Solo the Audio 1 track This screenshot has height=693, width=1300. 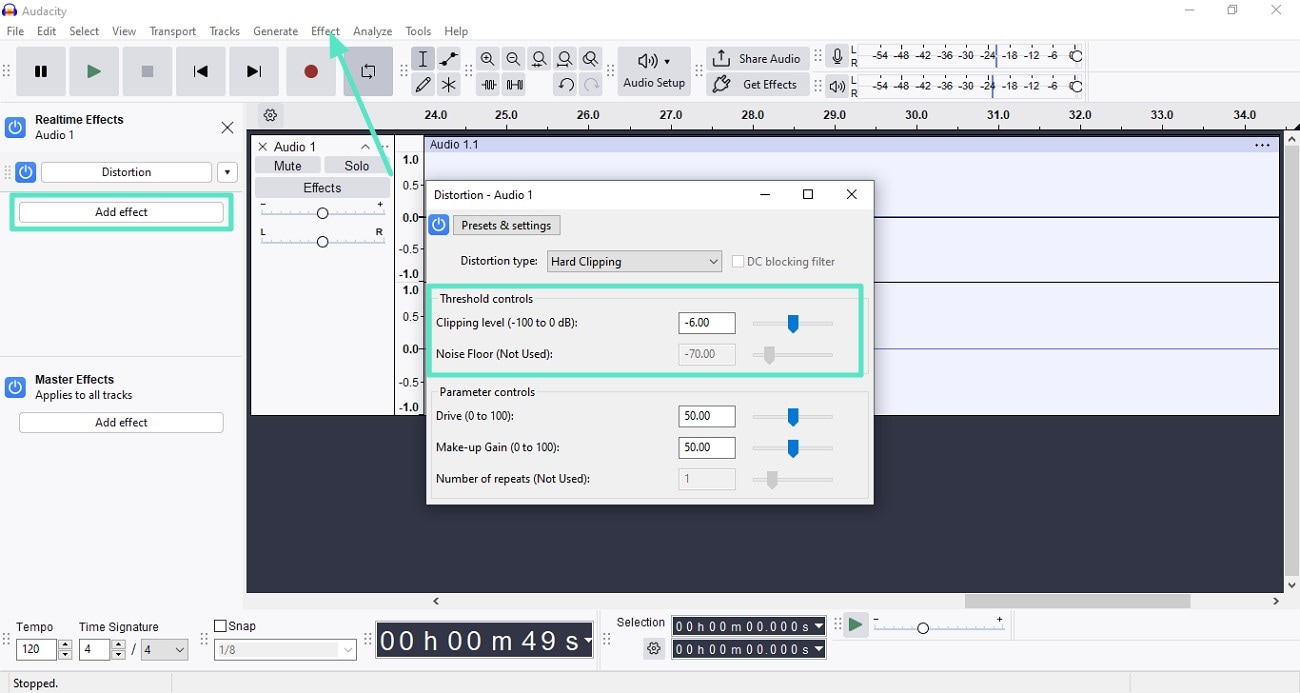(x=357, y=166)
